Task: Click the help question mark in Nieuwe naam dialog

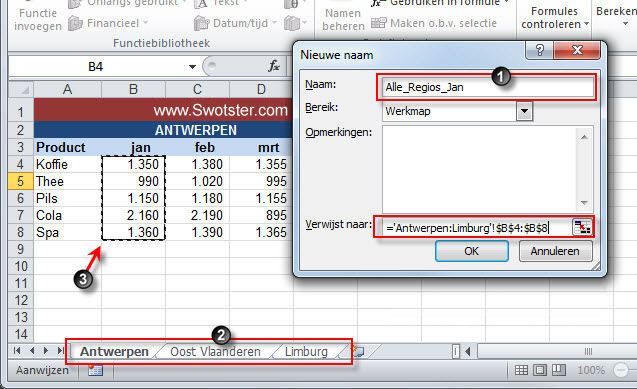Action: 540,50
